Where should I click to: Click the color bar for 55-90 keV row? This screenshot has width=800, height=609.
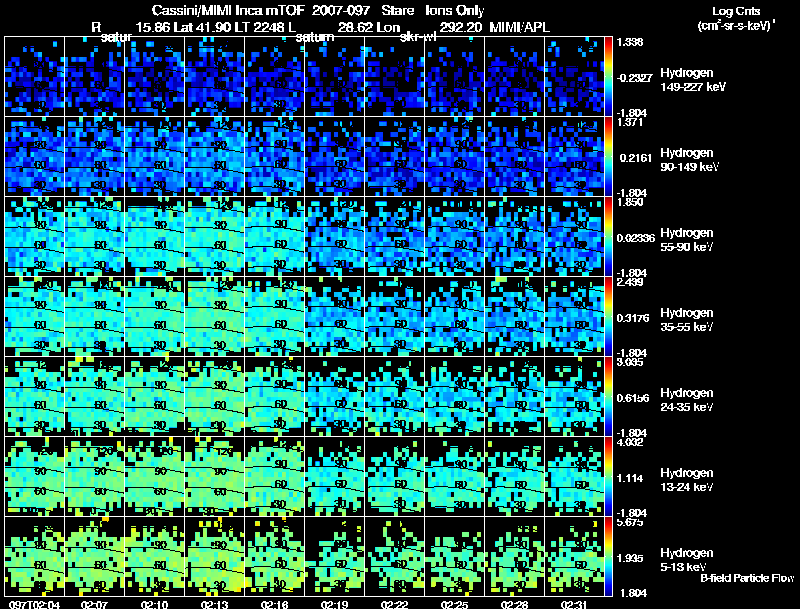click(608, 237)
